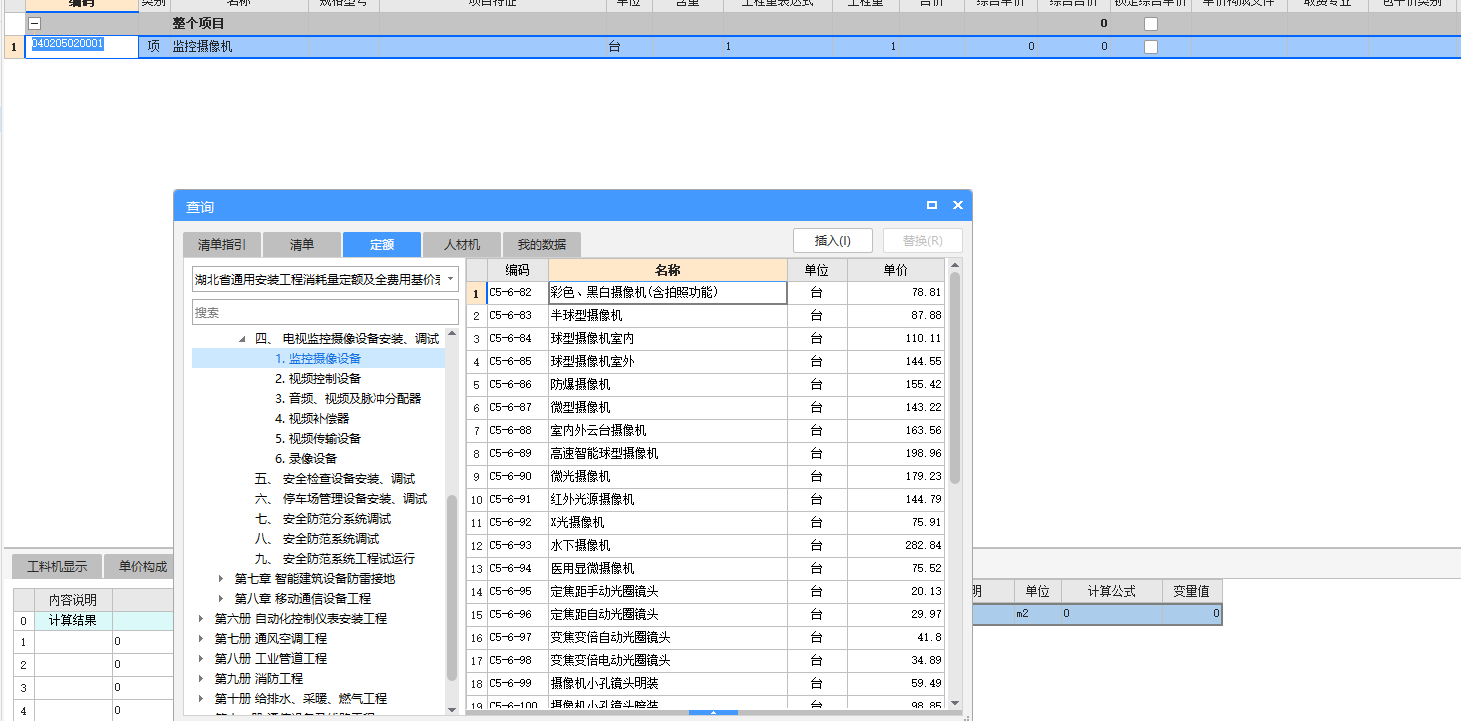1461x721 pixels.
Task: Click the 监控摄像机 name cell in main grid
Action: [x=239, y=47]
